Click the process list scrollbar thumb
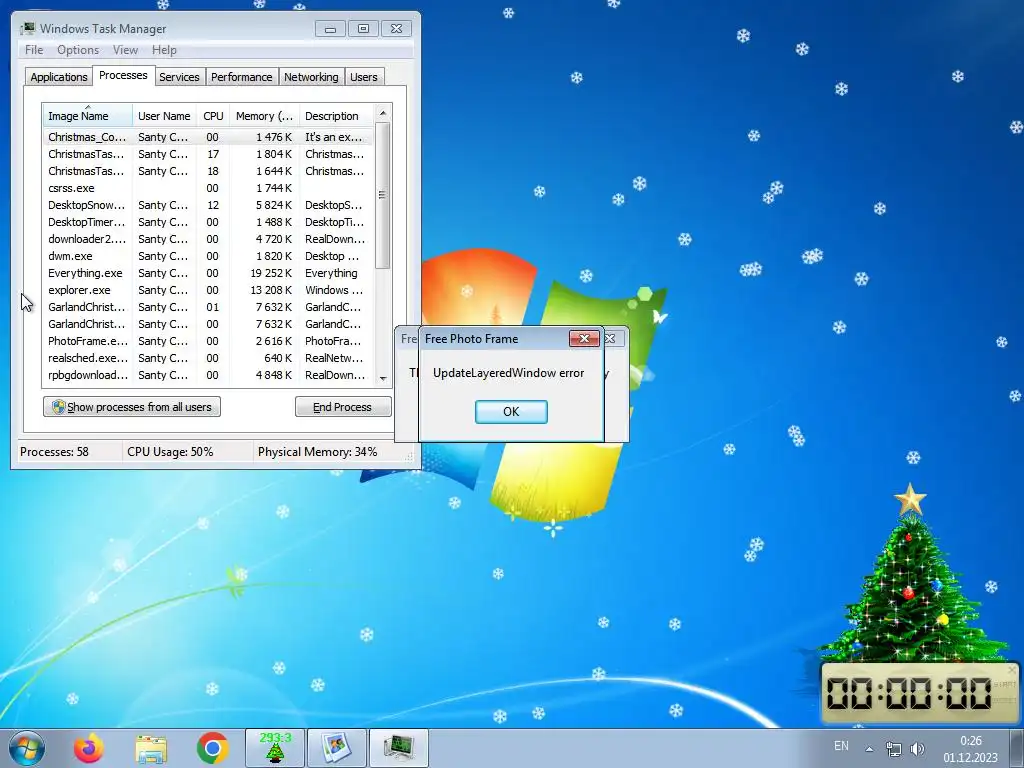1024x768 pixels. 383,195
